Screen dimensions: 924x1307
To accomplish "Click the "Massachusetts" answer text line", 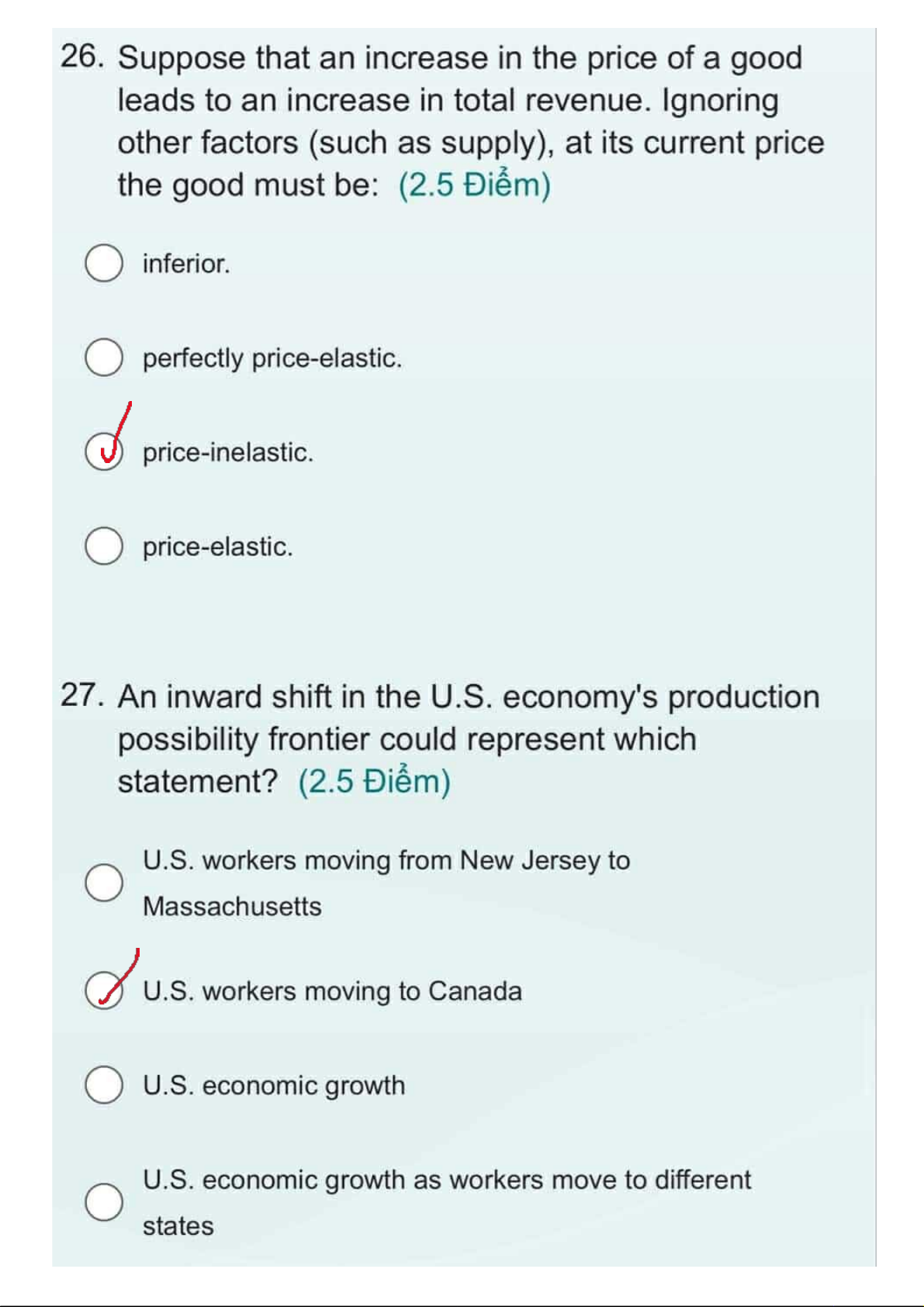I will point(232,906).
